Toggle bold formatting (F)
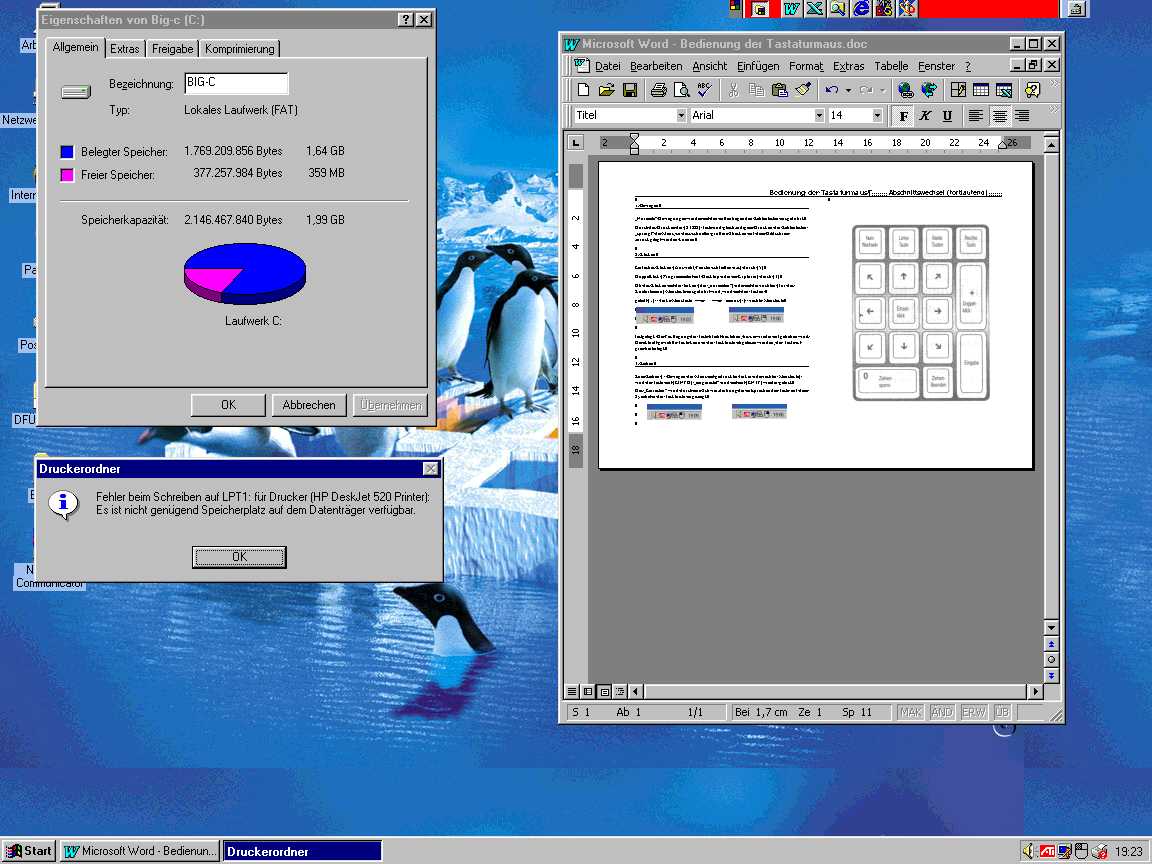 point(904,115)
